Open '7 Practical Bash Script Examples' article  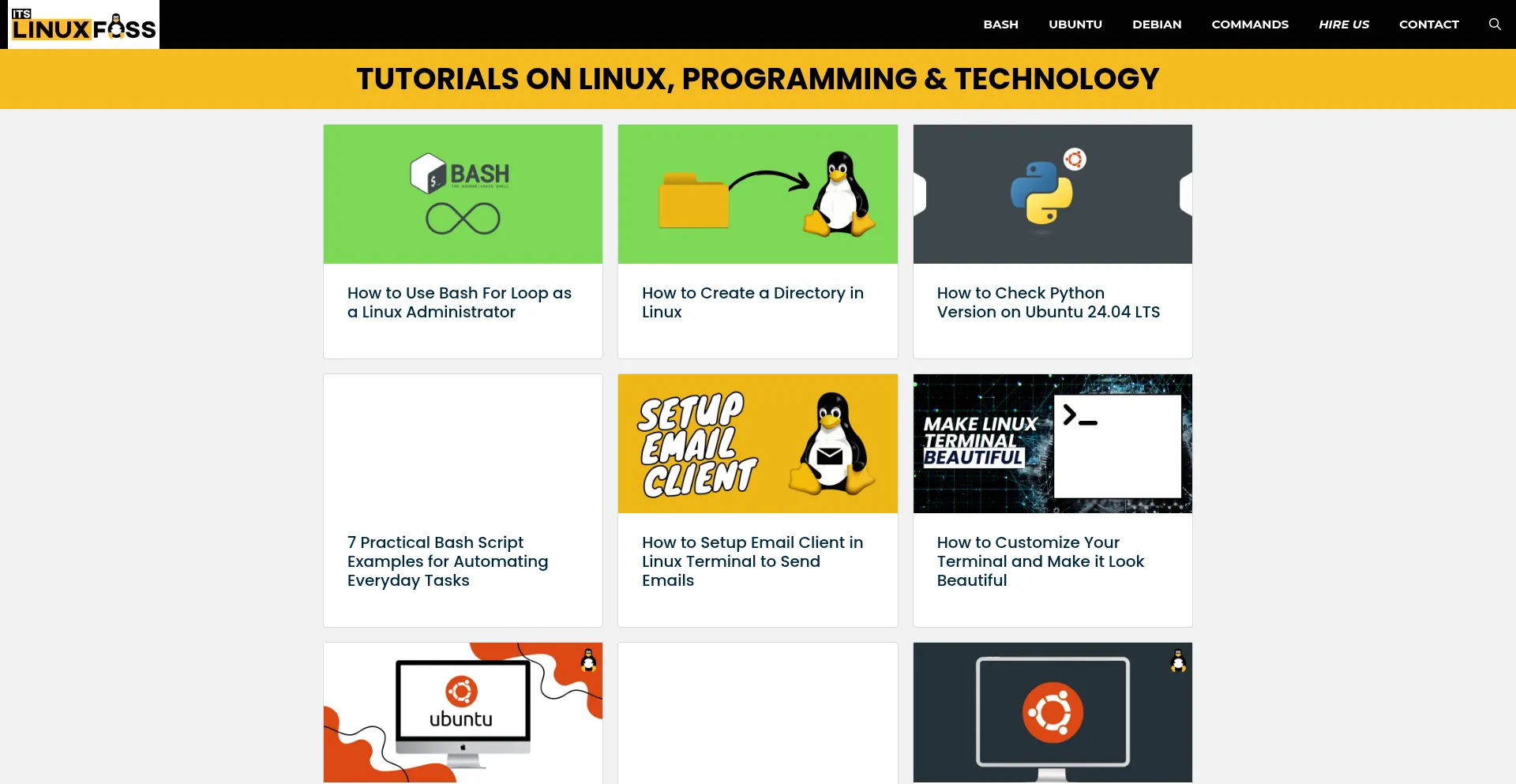[x=448, y=561]
